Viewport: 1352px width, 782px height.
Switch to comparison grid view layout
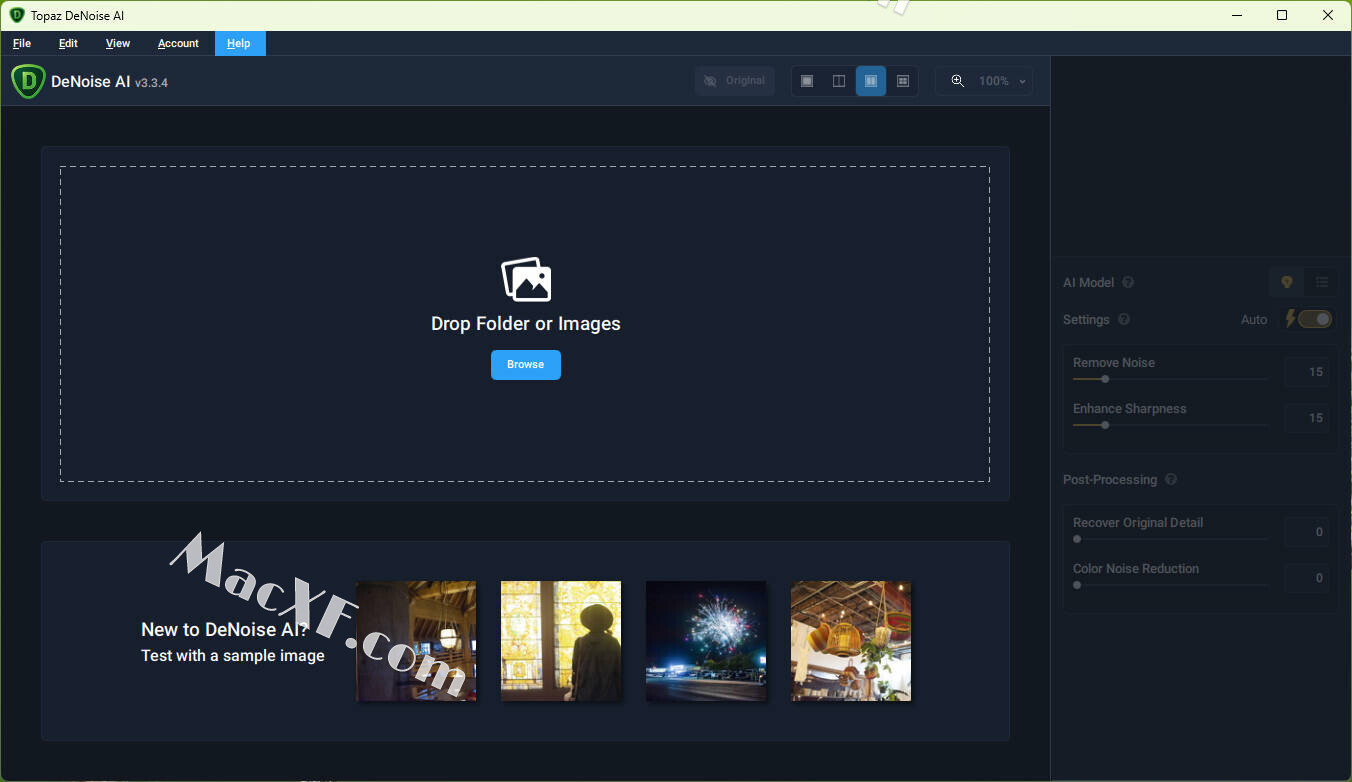click(x=903, y=81)
